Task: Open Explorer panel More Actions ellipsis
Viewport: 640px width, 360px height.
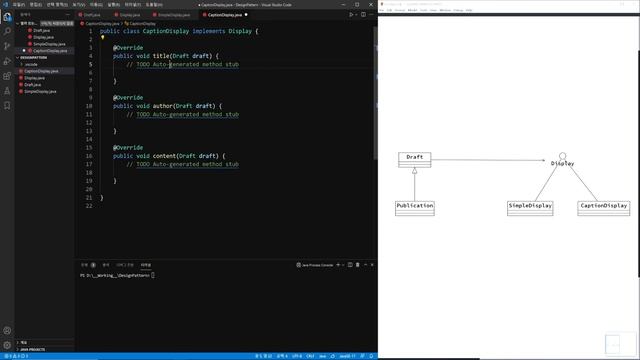Action: coord(68,15)
